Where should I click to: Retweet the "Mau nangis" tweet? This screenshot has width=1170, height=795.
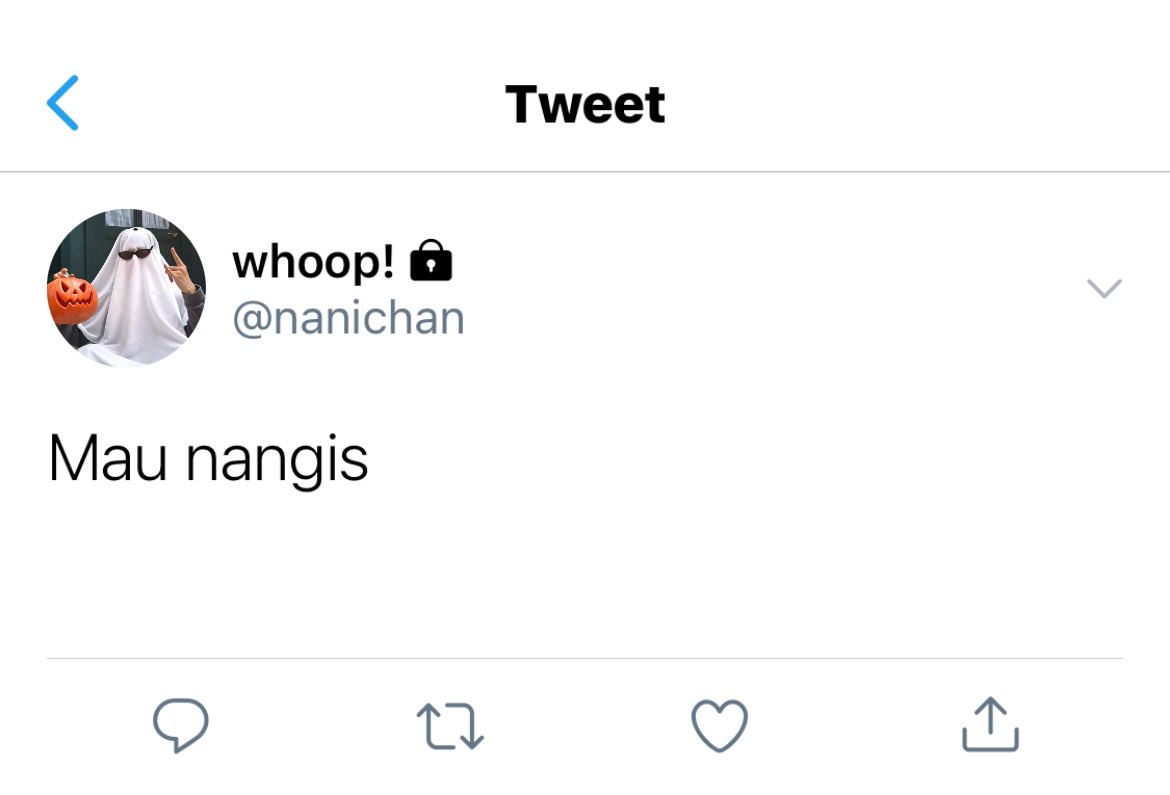point(450,726)
